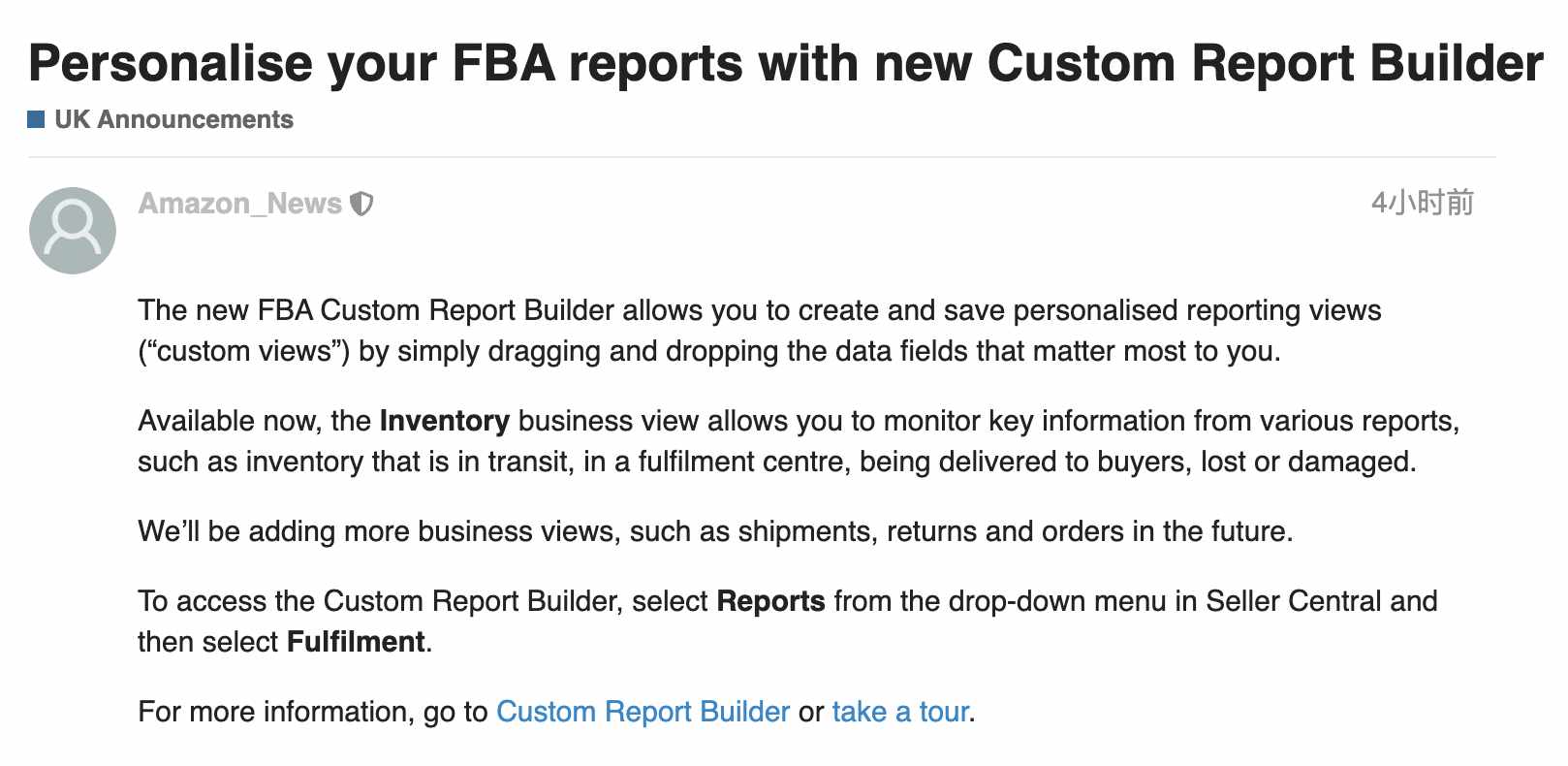Click the 'Personalise your FBA reports' title
Image resolution: width=1568 pixels, height=766 pixels.
pos(786,63)
